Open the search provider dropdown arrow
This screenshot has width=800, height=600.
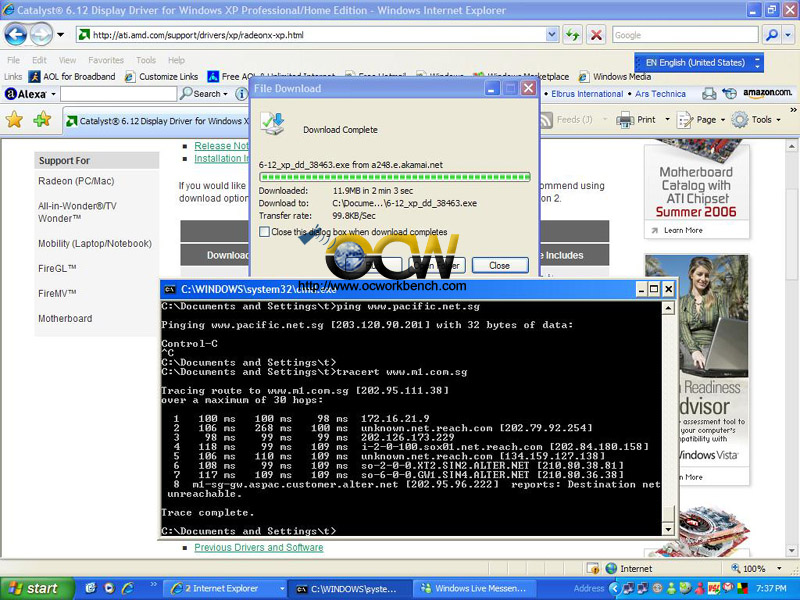pos(788,35)
